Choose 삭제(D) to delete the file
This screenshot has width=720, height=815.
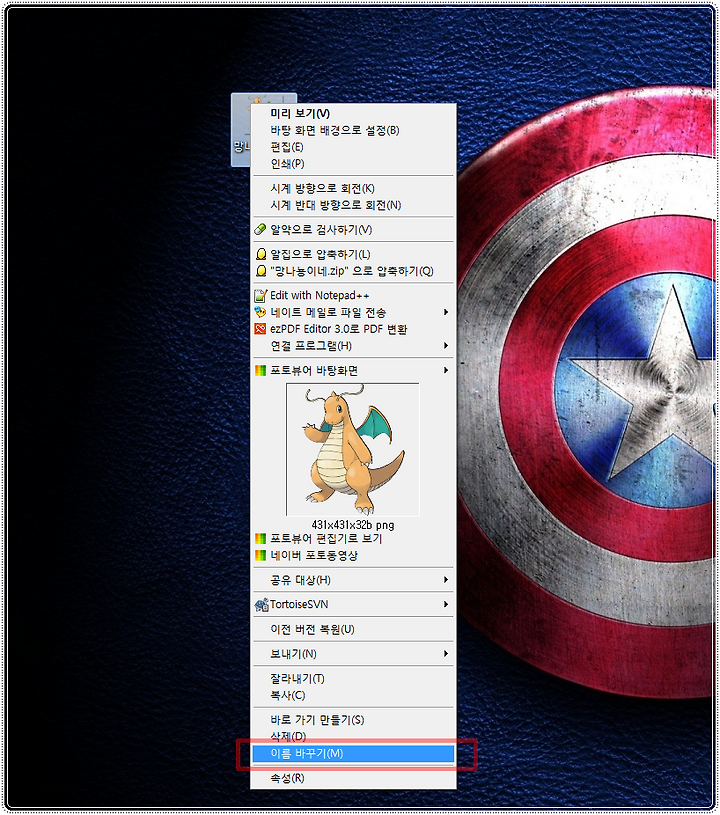354,737
